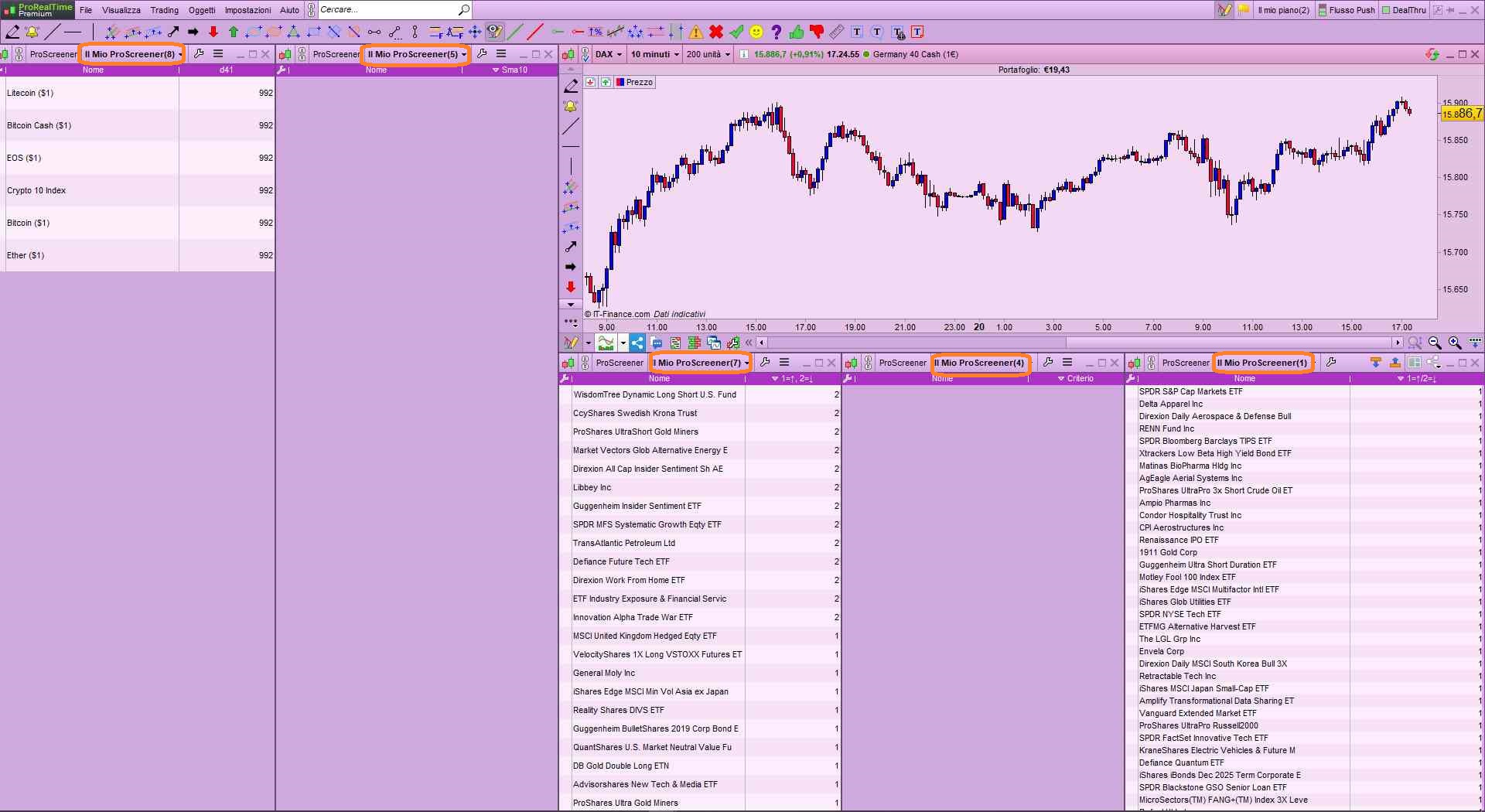1485x812 pixels.
Task: Toggle the red down-arrow box beside Prezzo
Action: click(x=591, y=82)
